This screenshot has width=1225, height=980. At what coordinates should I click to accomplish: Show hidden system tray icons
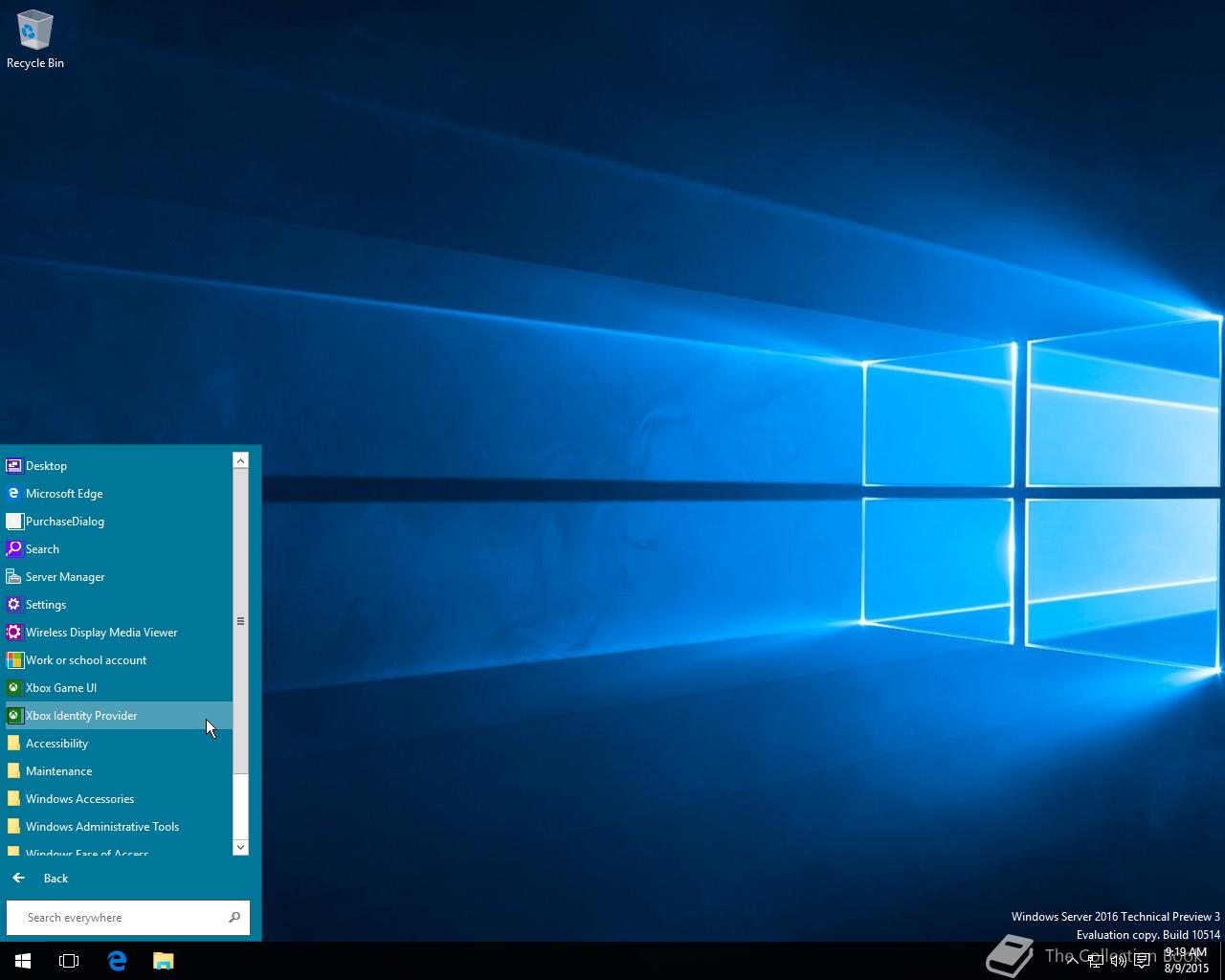click(x=1073, y=961)
